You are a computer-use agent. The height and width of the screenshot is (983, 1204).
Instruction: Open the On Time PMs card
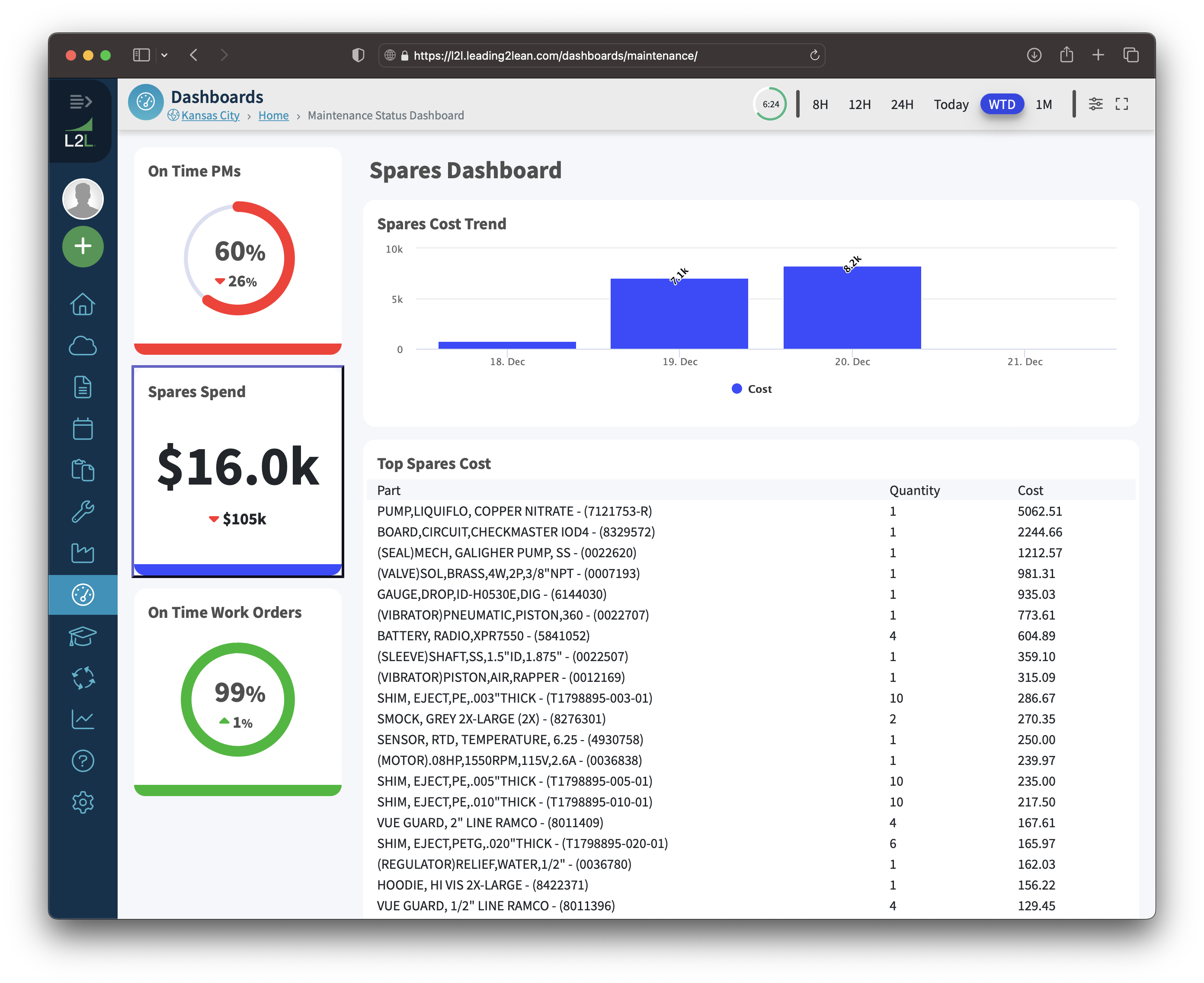(237, 250)
